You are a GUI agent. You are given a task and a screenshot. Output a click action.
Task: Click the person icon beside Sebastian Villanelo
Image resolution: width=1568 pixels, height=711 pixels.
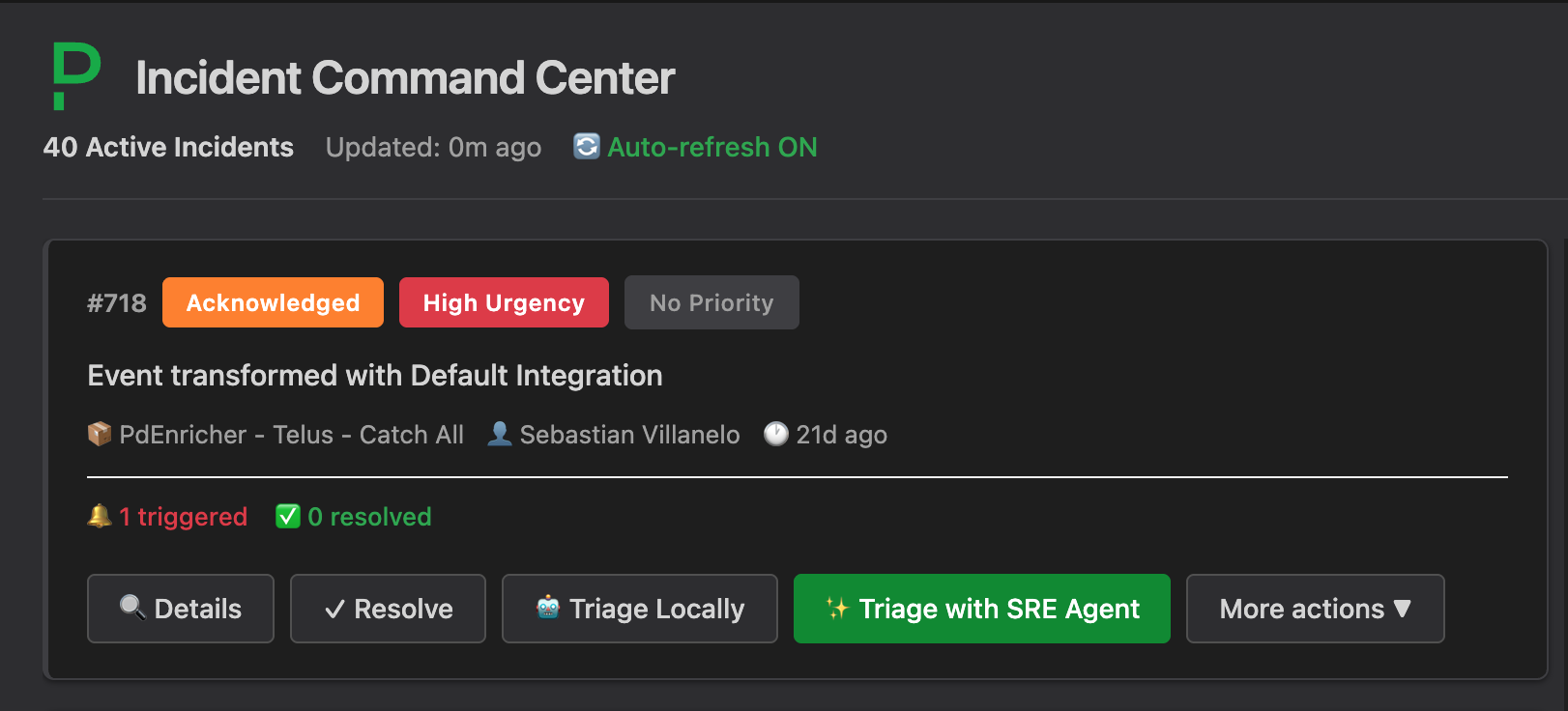coord(499,434)
